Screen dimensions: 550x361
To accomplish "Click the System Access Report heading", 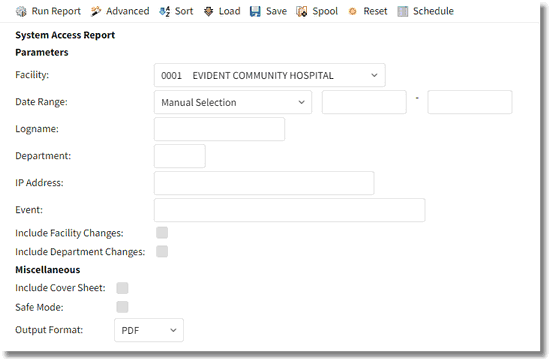I will [65, 35].
